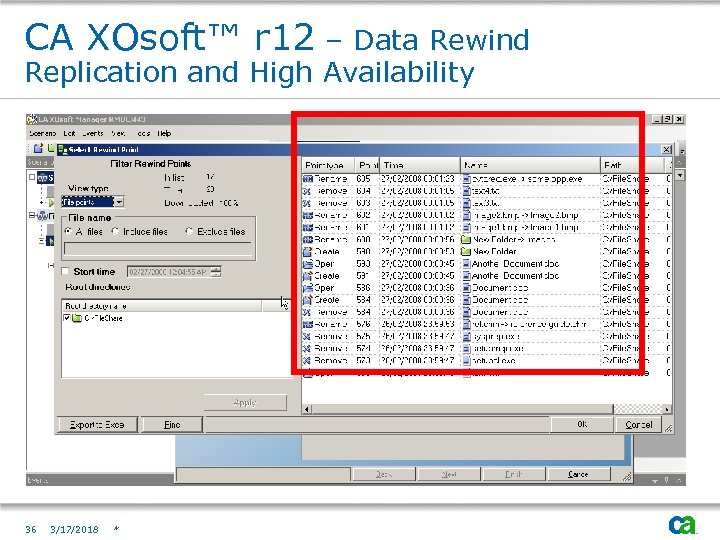Tick the Start time checkbox
The height and width of the screenshot is (540, 720).
click(x=66, y=271)
